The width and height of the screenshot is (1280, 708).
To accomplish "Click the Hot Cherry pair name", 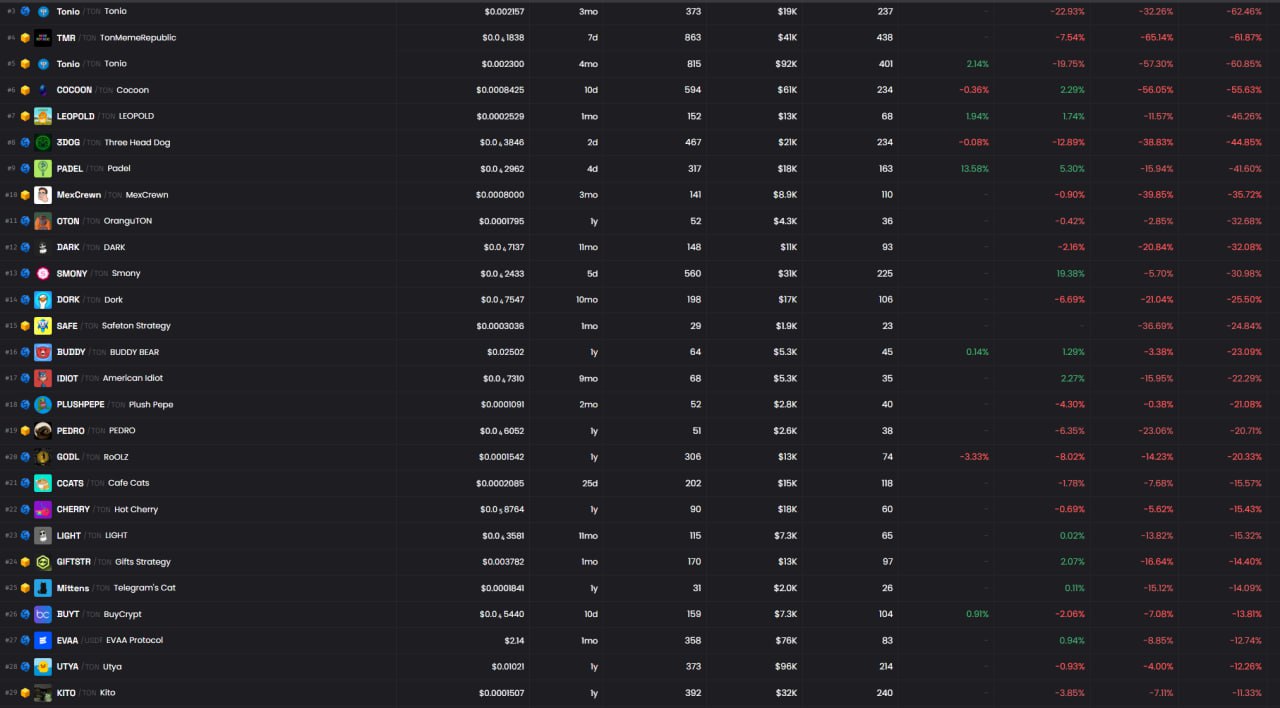I will click(136, 509).
